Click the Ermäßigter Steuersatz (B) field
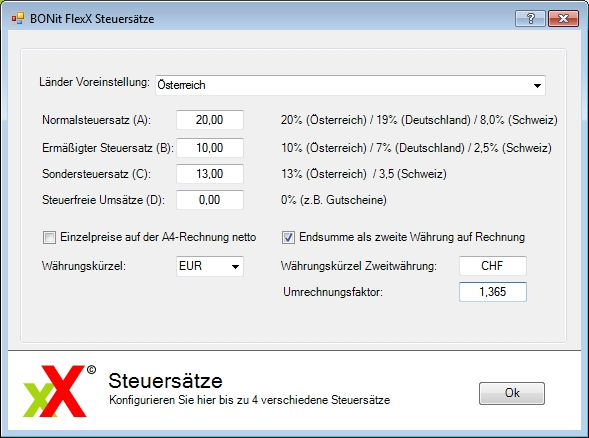 [210, 148]
